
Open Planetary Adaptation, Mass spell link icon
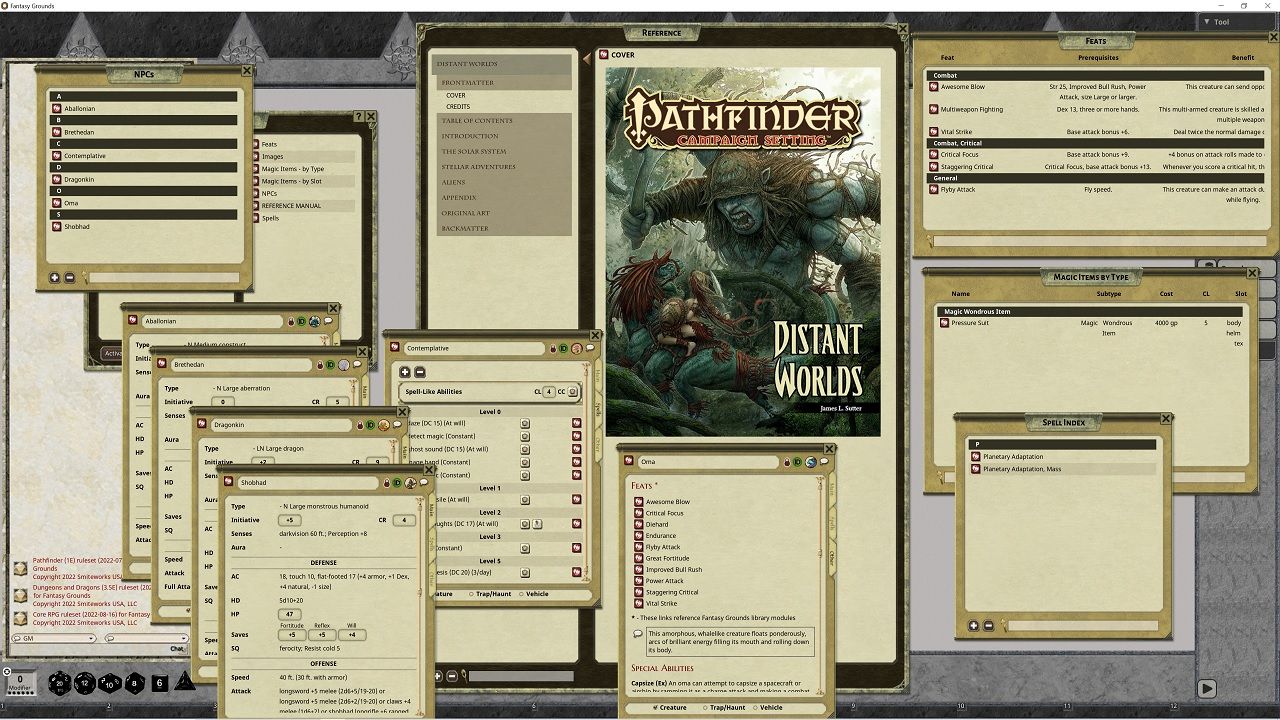point(976,469)
